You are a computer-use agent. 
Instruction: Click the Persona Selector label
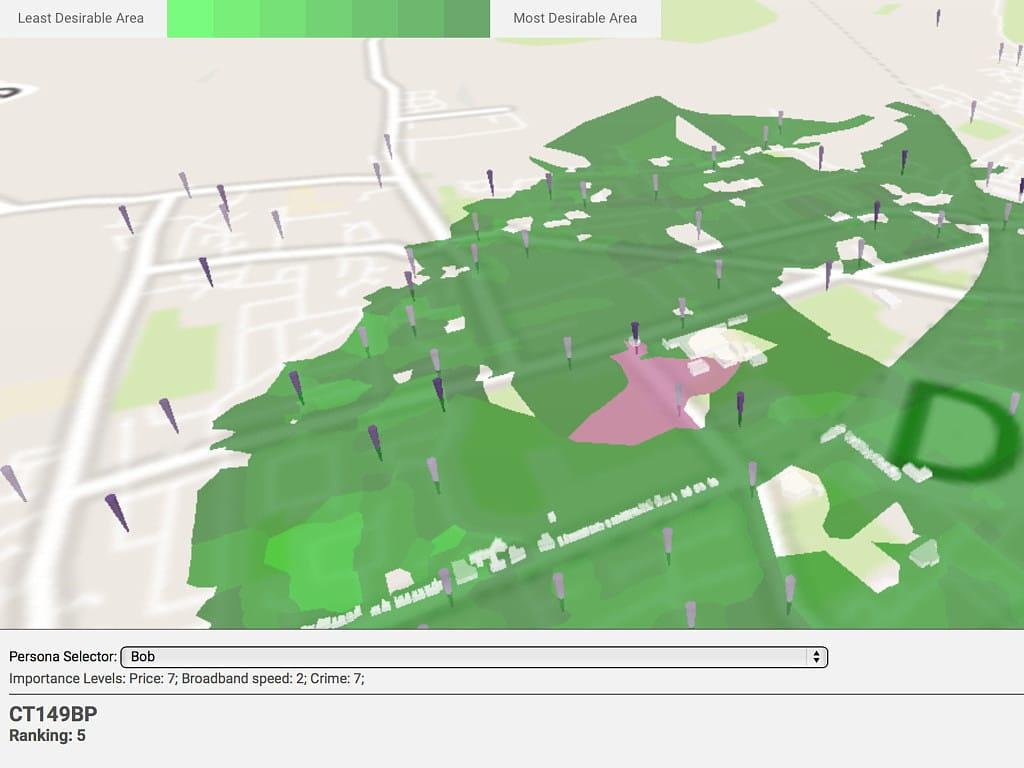63,656
